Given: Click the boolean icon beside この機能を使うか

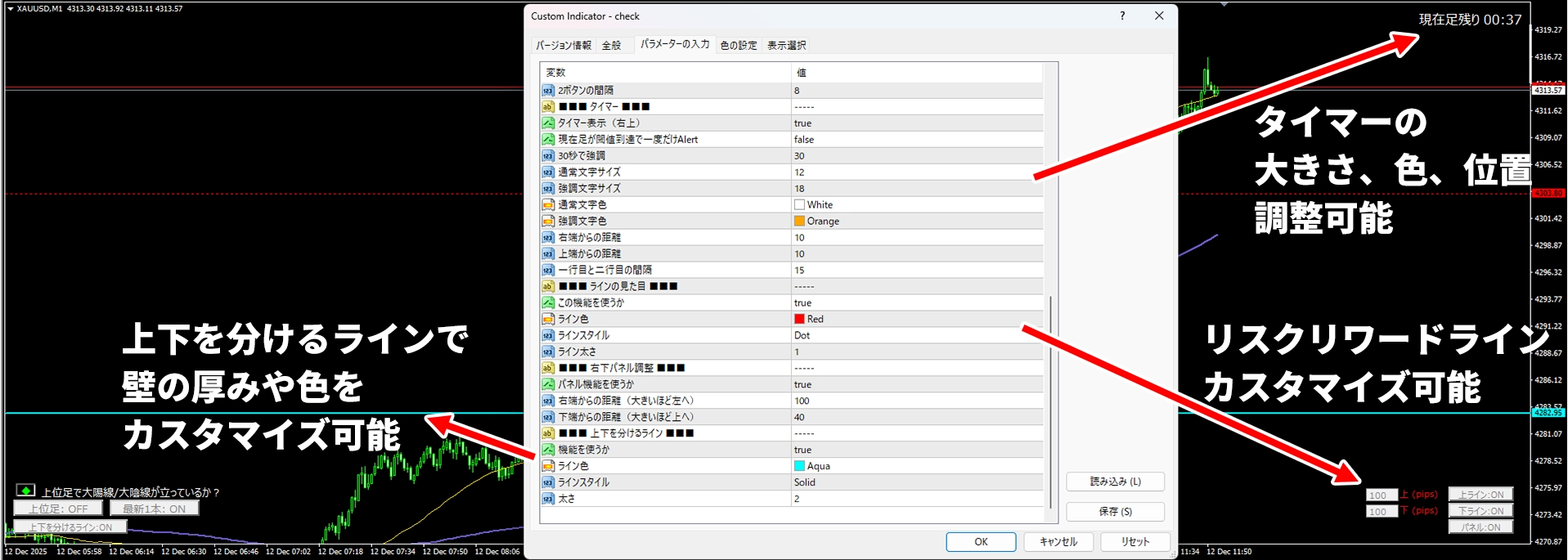Looking at the screenshot, I should click(x=548, y=302).
